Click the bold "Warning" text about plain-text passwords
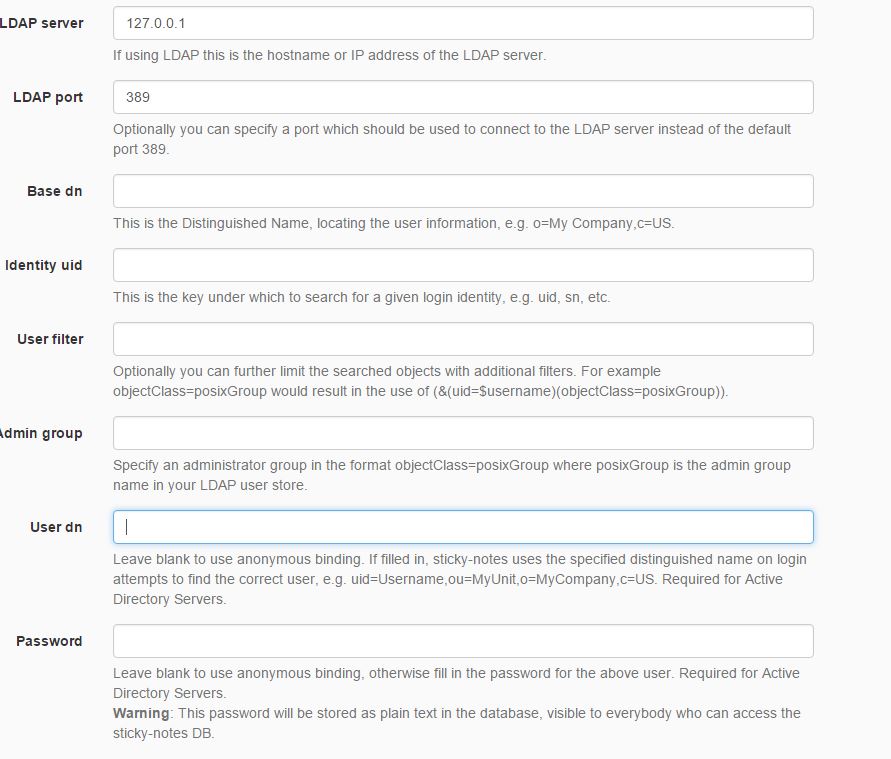Screen dimensions: 891x759 [x=141, y=713]
